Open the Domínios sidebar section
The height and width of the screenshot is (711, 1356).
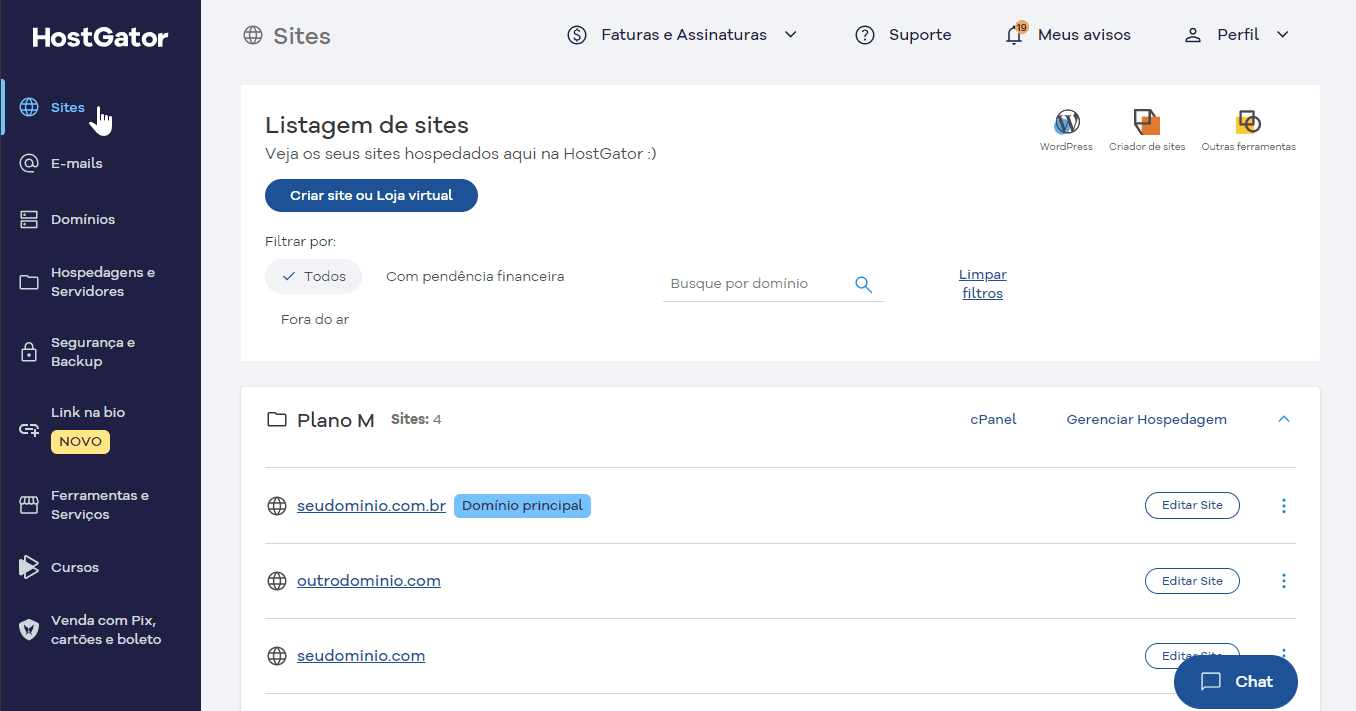83,219
